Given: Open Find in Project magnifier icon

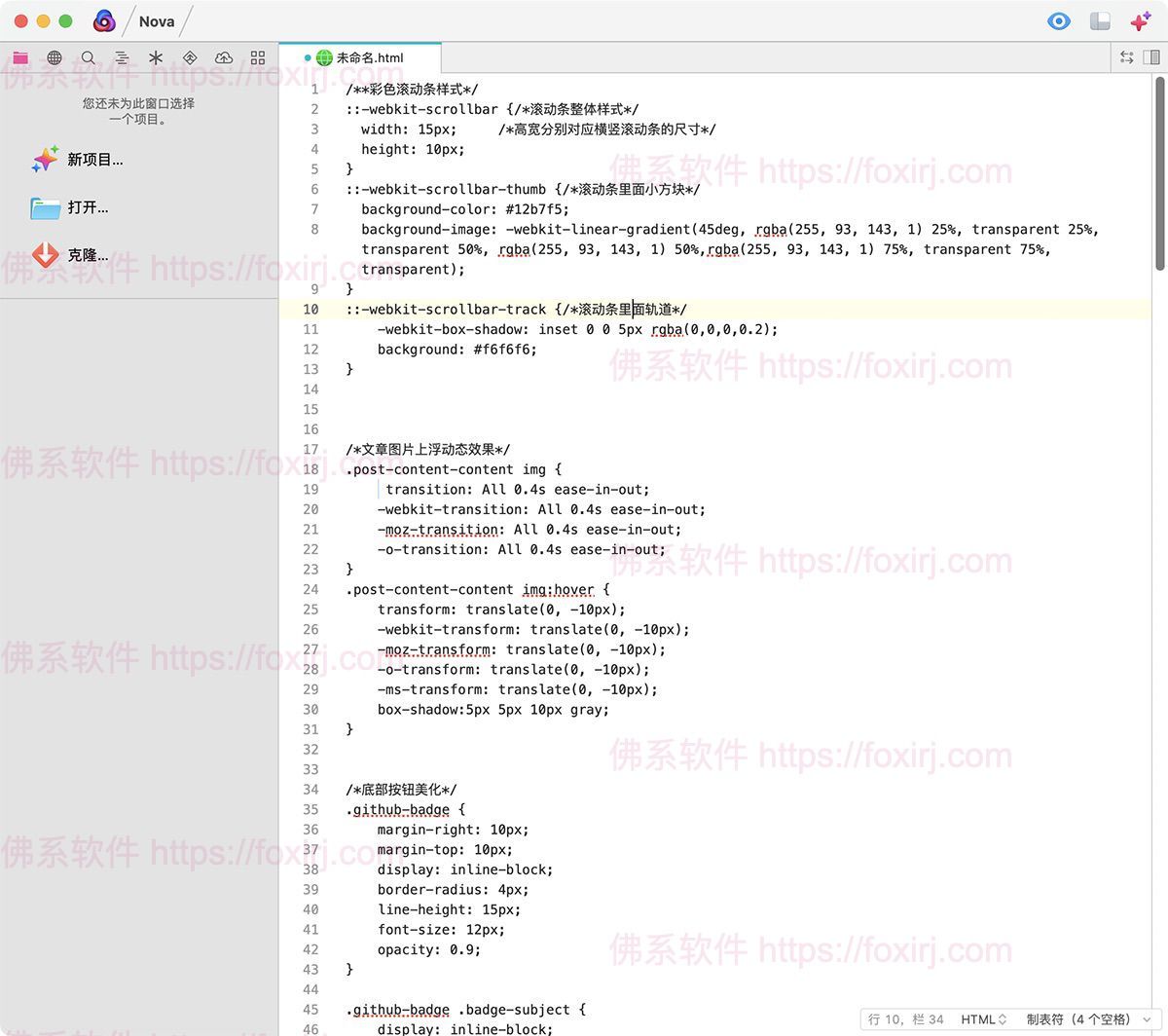Looking at the screenshot, I should click(x=89, y=58).
